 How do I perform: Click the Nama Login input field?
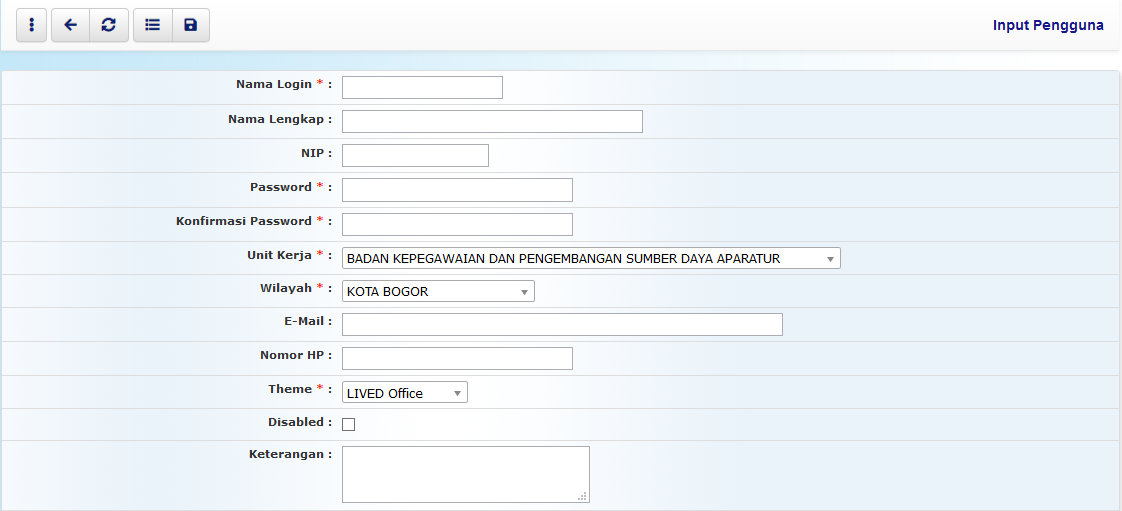coord(422,88)
